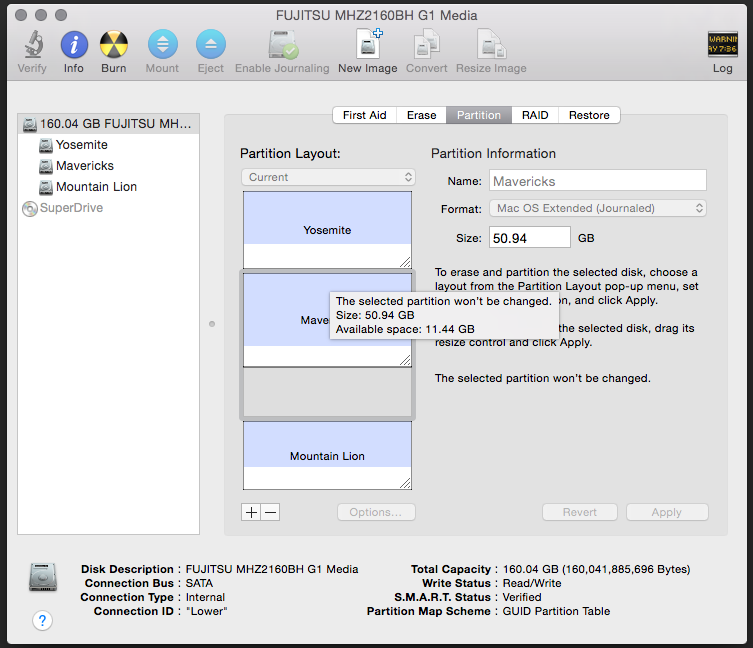
Task: Select the Partition tab
Action: pyautogui.click(x=479, y=115)
